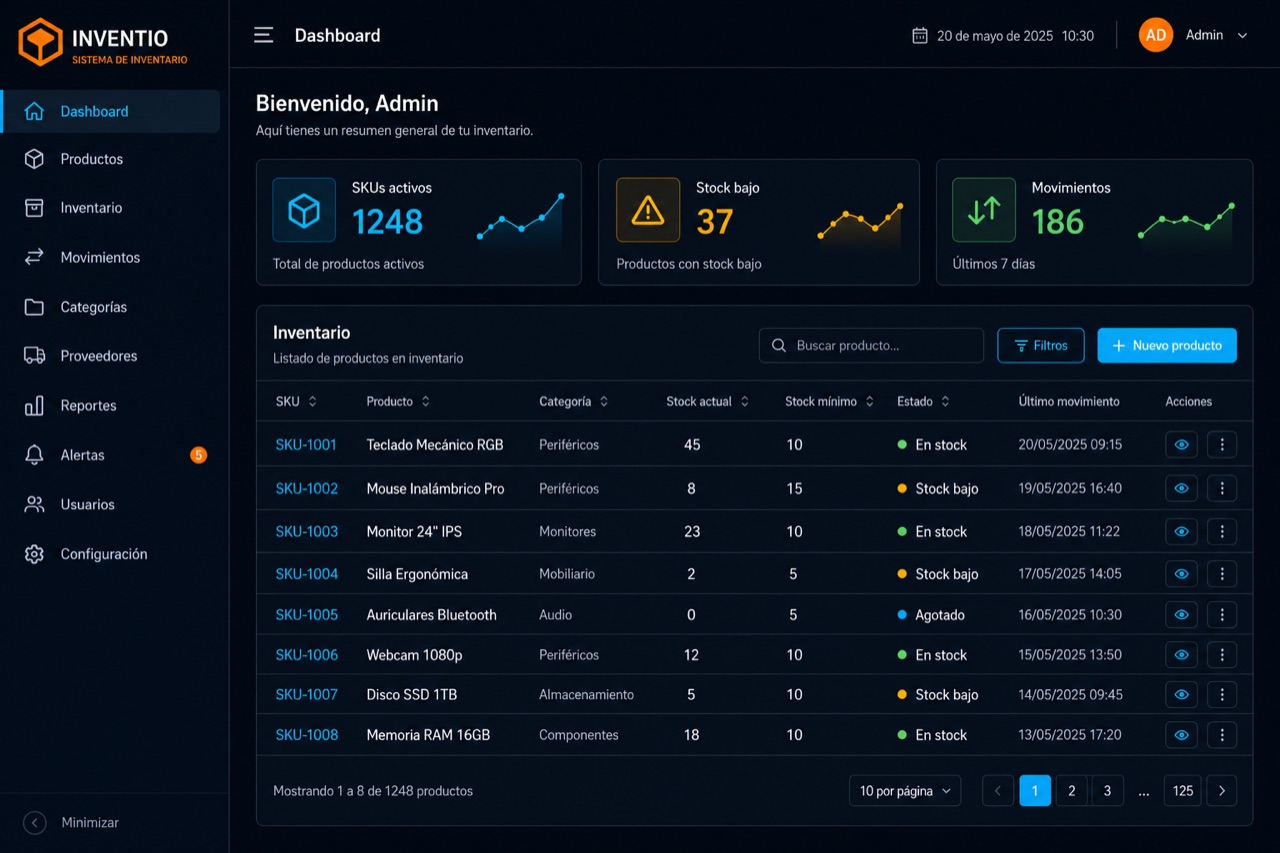Sort by the SKU column
The image size is (1280, 853).
click(x=296, y=401)
